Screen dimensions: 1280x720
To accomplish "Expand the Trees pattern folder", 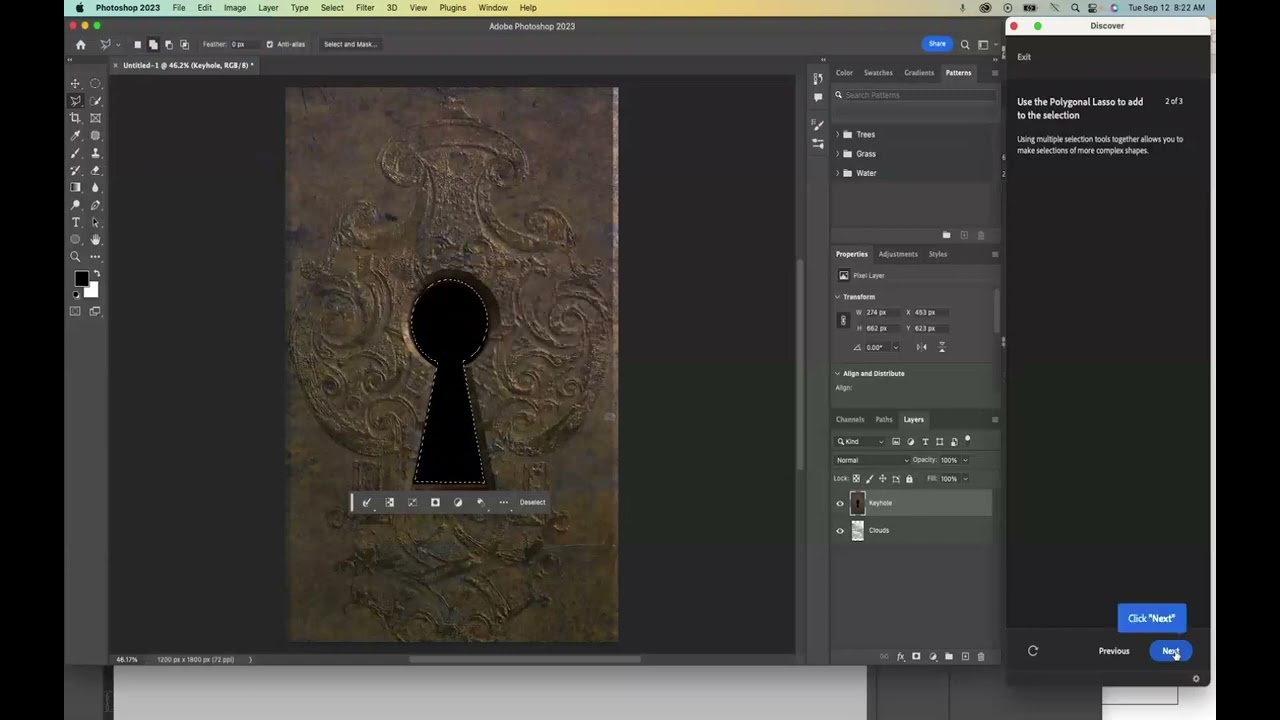I will pyautogui.click(x=838, y=134).
